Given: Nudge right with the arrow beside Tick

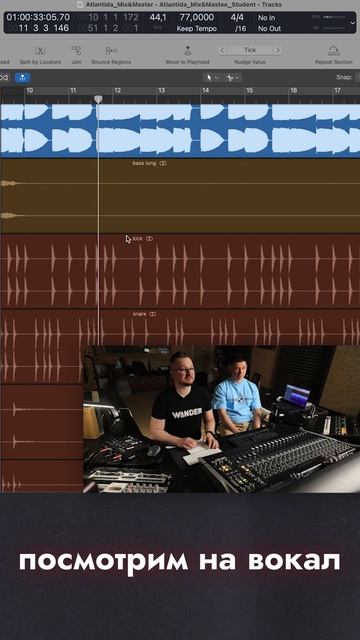Looking at the screenshot, I should pos(278,50).
